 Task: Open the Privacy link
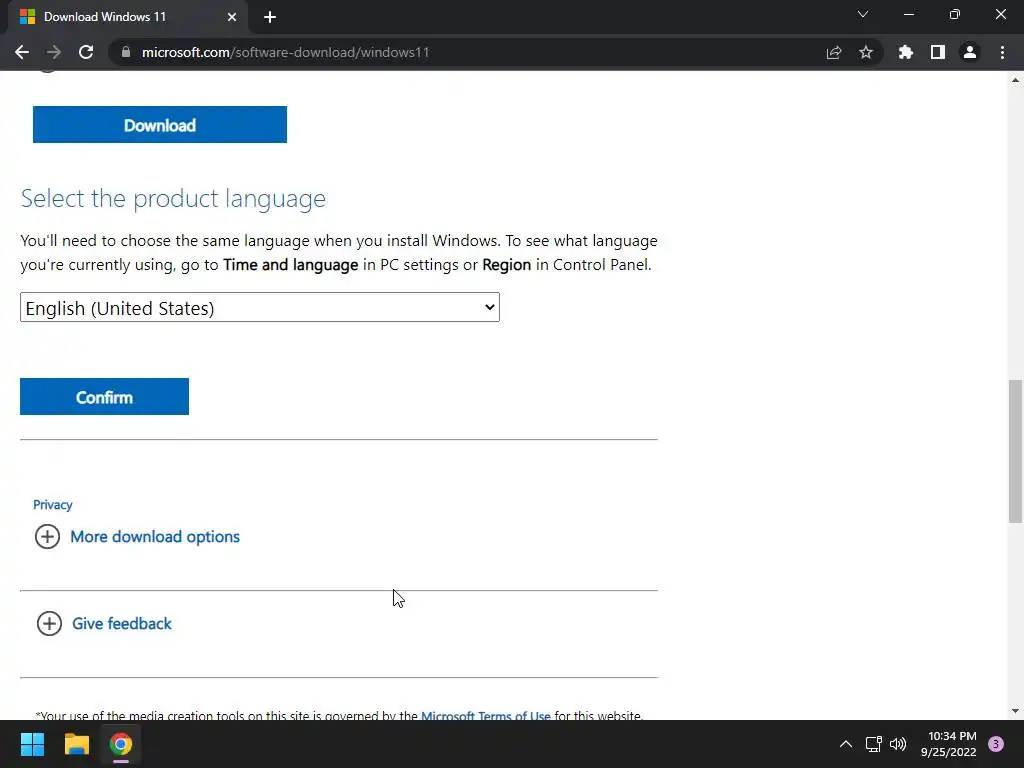click(53, 505)
